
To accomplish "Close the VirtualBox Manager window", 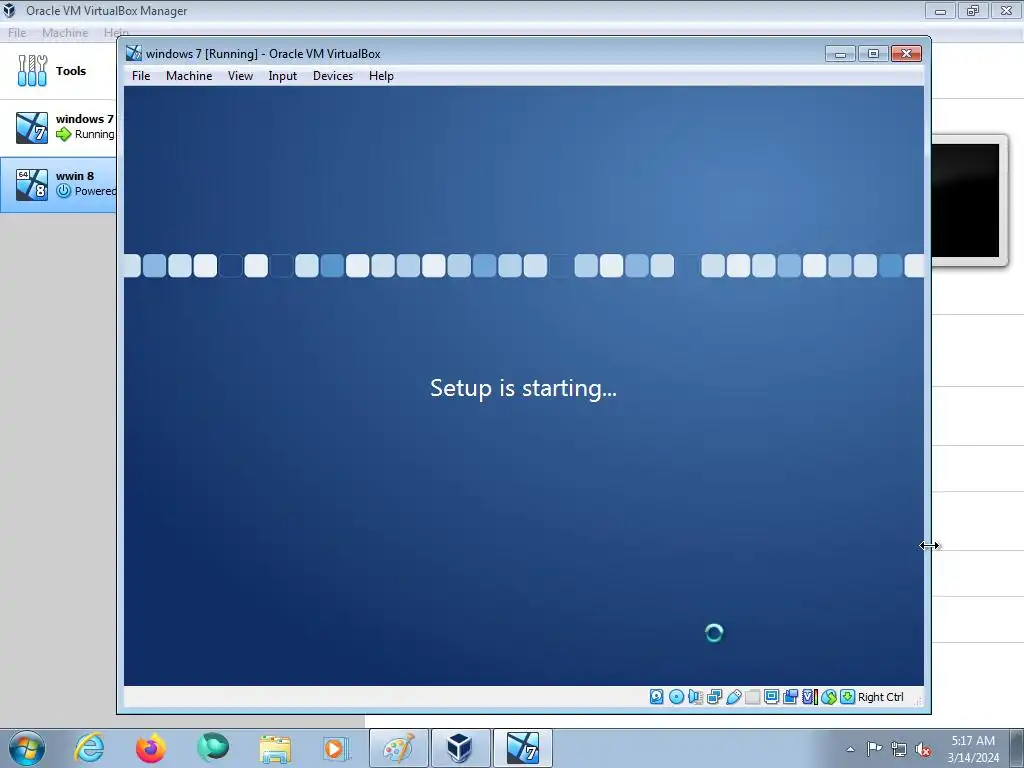I will click(1006, 10).
